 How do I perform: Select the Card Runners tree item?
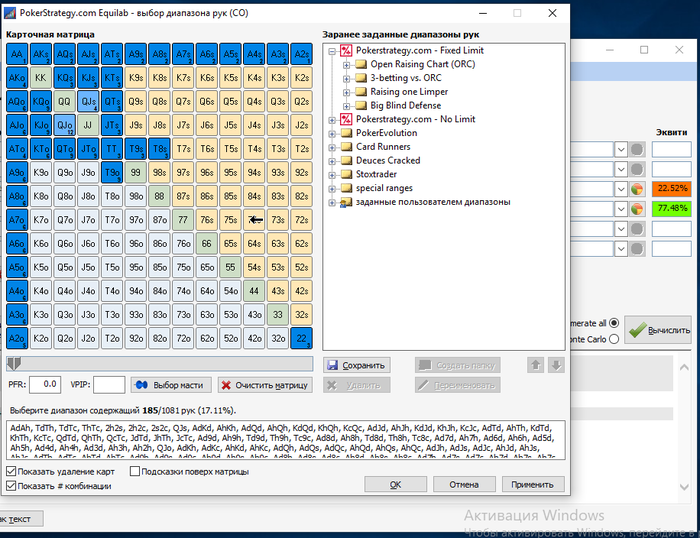383,146
